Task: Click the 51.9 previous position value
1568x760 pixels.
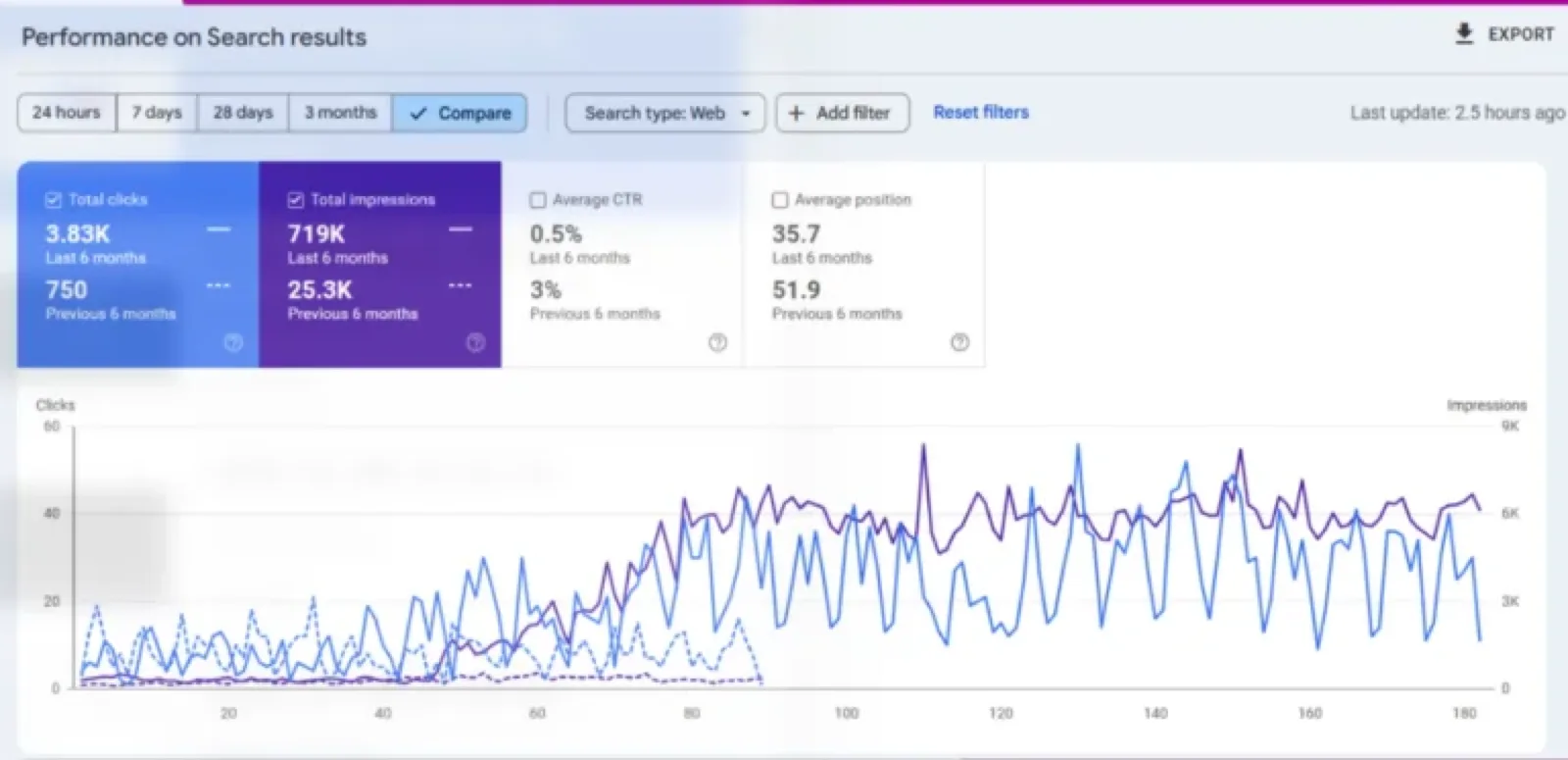Action: click(x=796, y=290)
